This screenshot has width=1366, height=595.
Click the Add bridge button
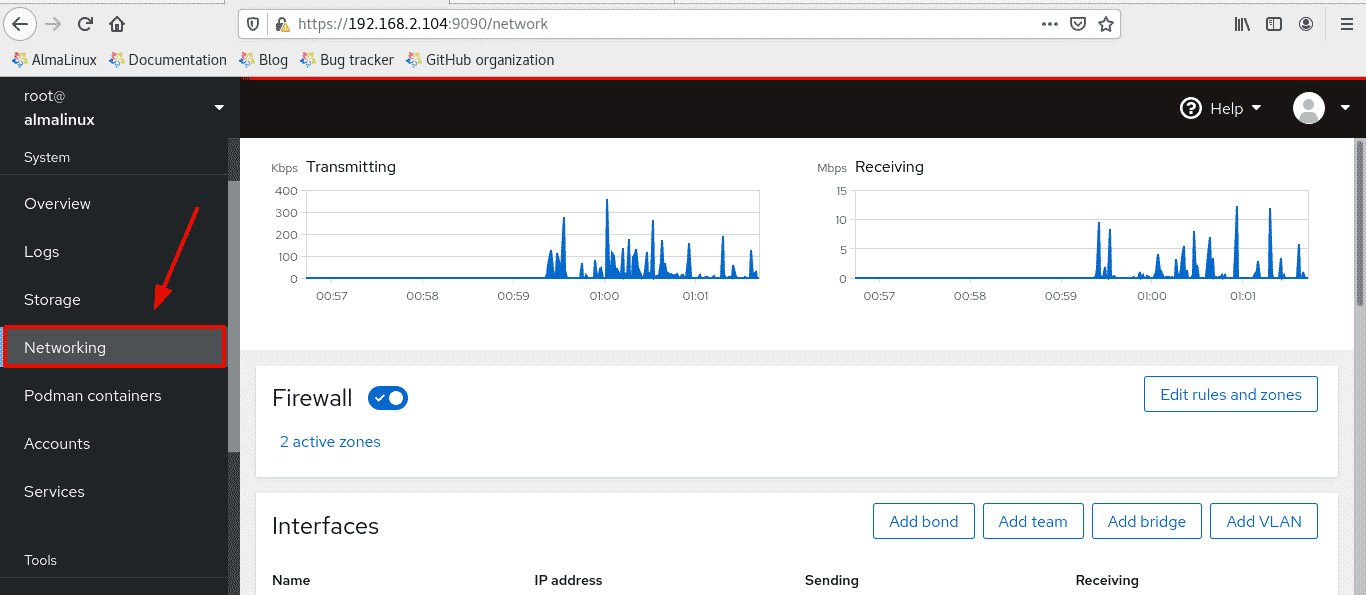pos(1146,521)
